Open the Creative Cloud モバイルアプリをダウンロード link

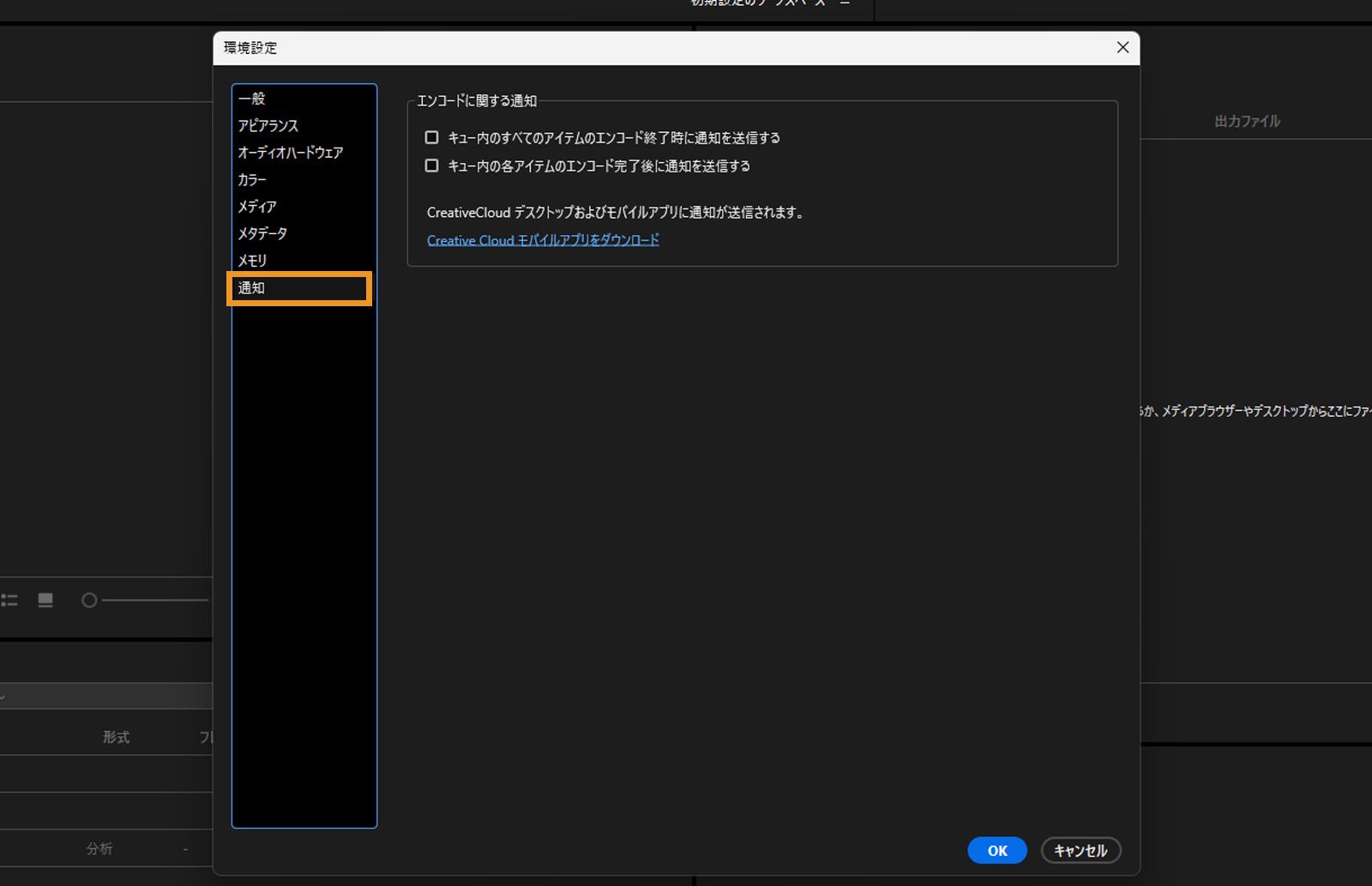point(543,240)
